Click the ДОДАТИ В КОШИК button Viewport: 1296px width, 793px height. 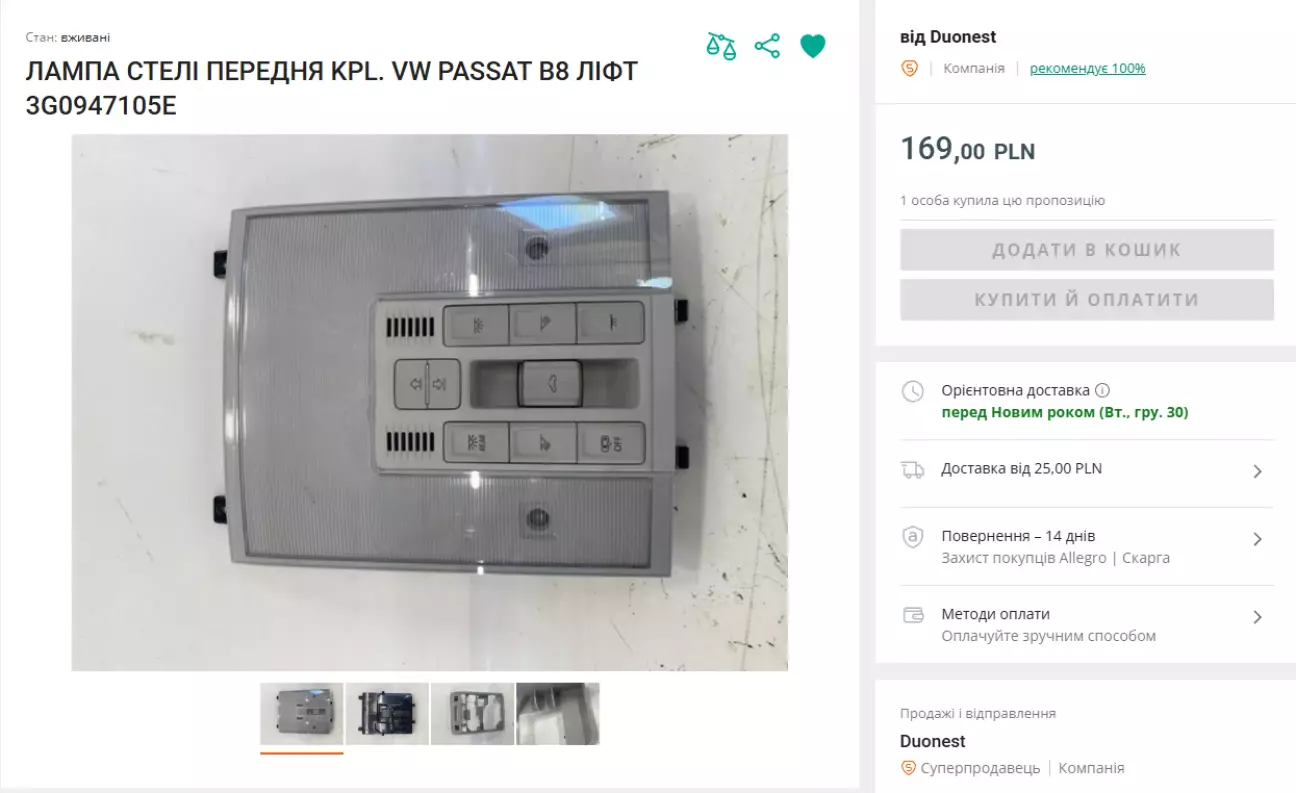(x=1087, y=250)
